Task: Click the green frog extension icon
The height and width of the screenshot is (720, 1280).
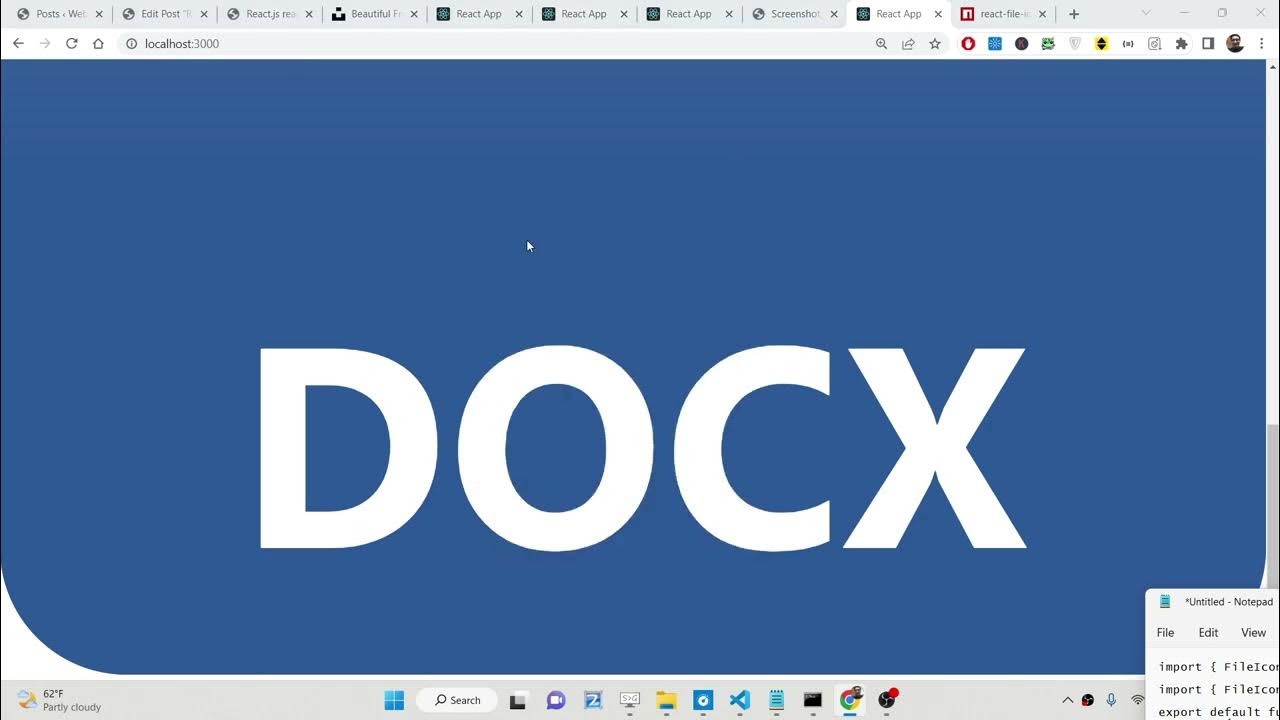Action: pyautogui.click(x=1048, y=44)
